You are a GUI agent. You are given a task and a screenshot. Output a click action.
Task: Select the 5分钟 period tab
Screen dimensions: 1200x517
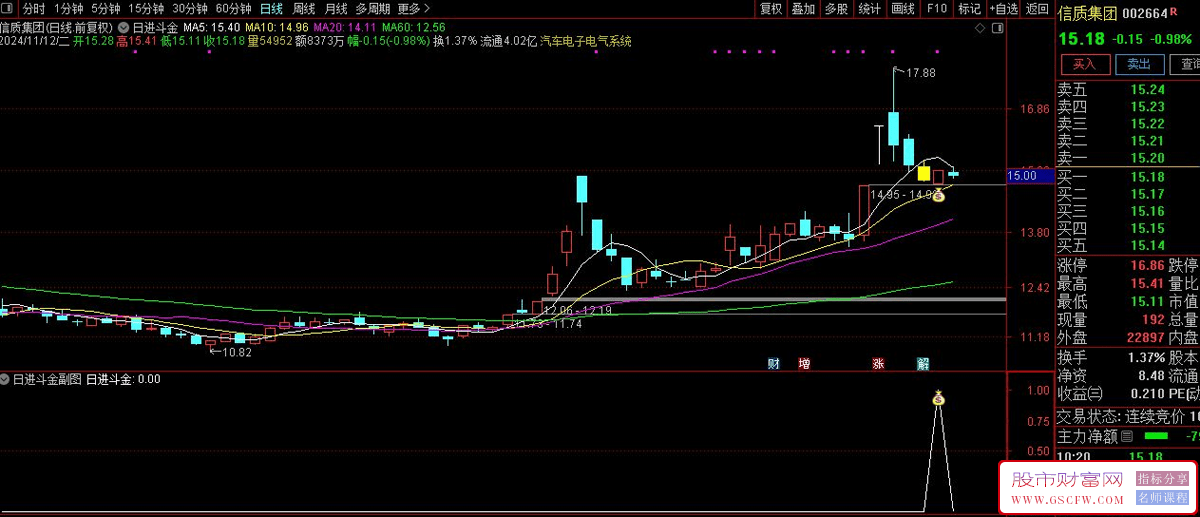click(x=107, y=9)
